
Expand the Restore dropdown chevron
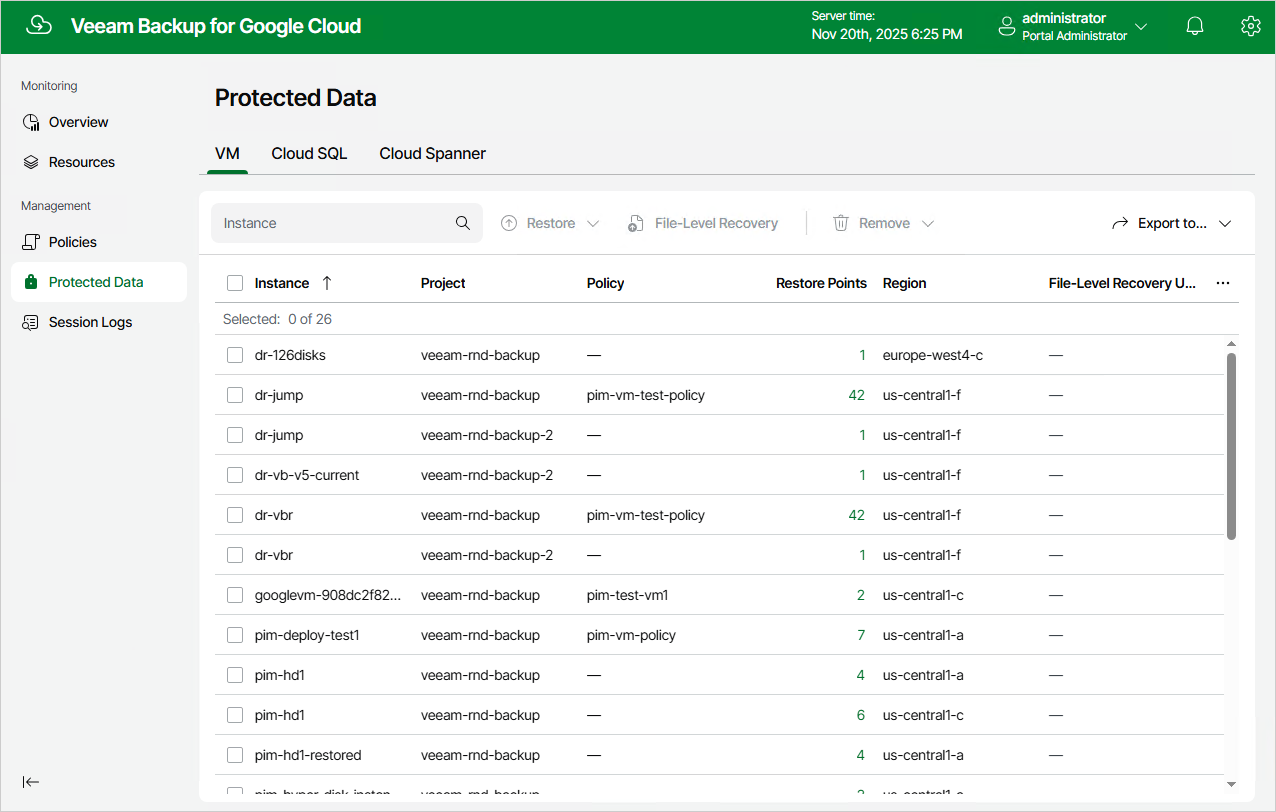[x=593, y=223]
